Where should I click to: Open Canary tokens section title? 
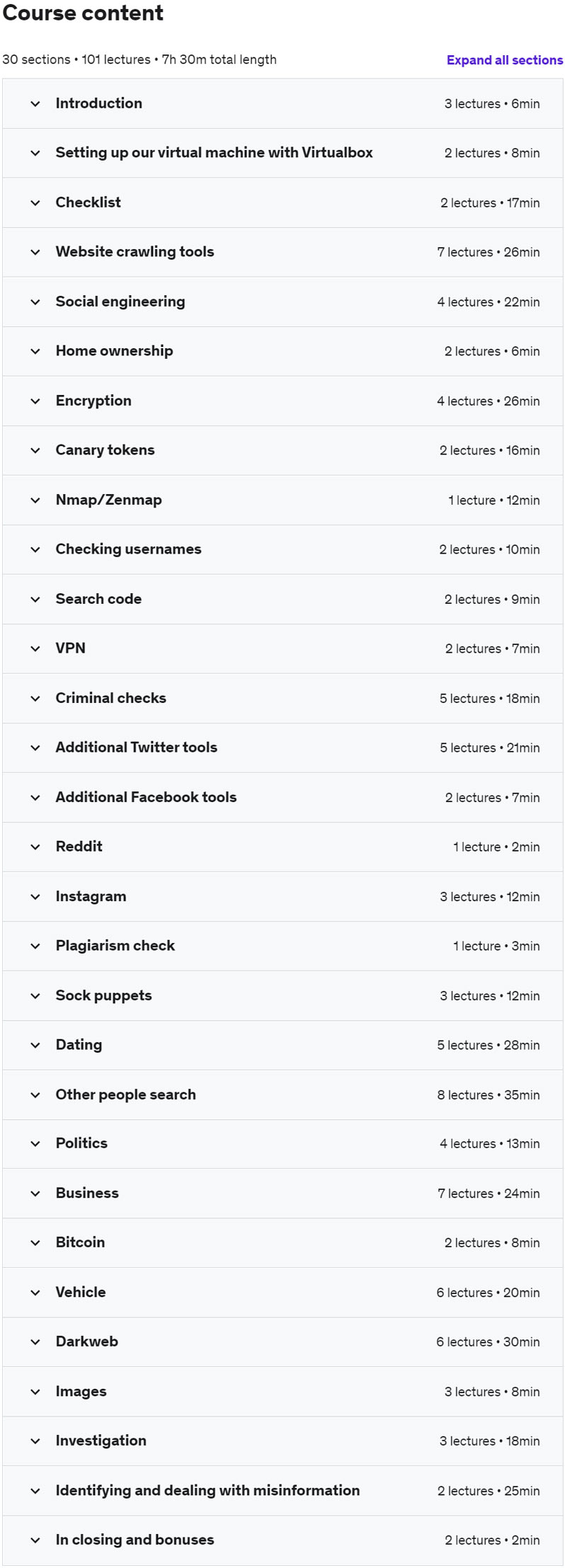105,450
